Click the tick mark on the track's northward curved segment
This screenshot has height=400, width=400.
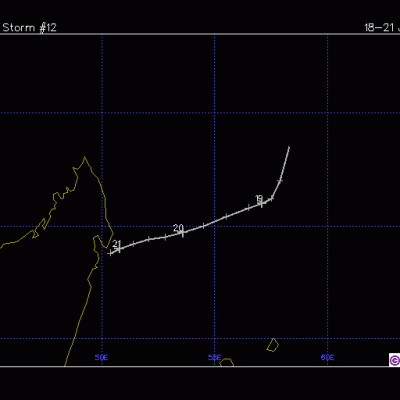(x=280, y=181)
